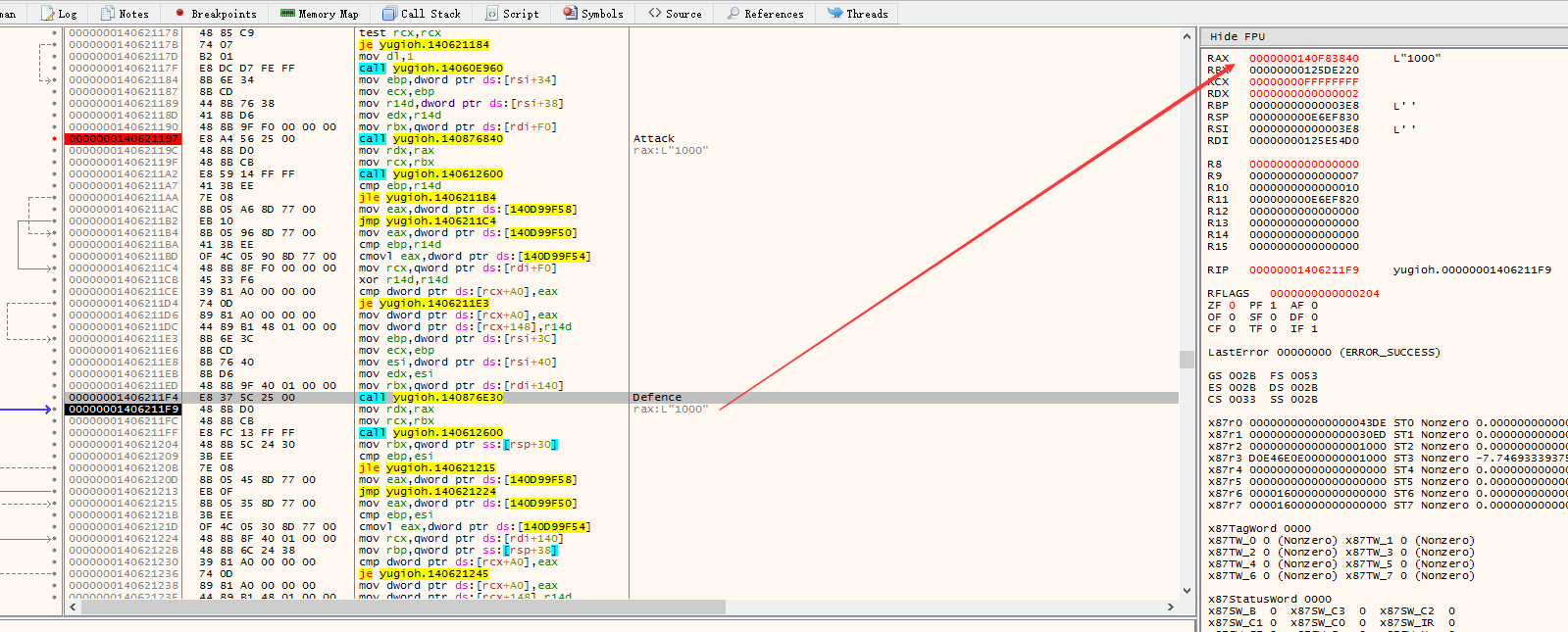This screenshot has height=632, width=1568.
Task: Select the breakpoint address 0000000140621197
Action: (x=124, y=139)
